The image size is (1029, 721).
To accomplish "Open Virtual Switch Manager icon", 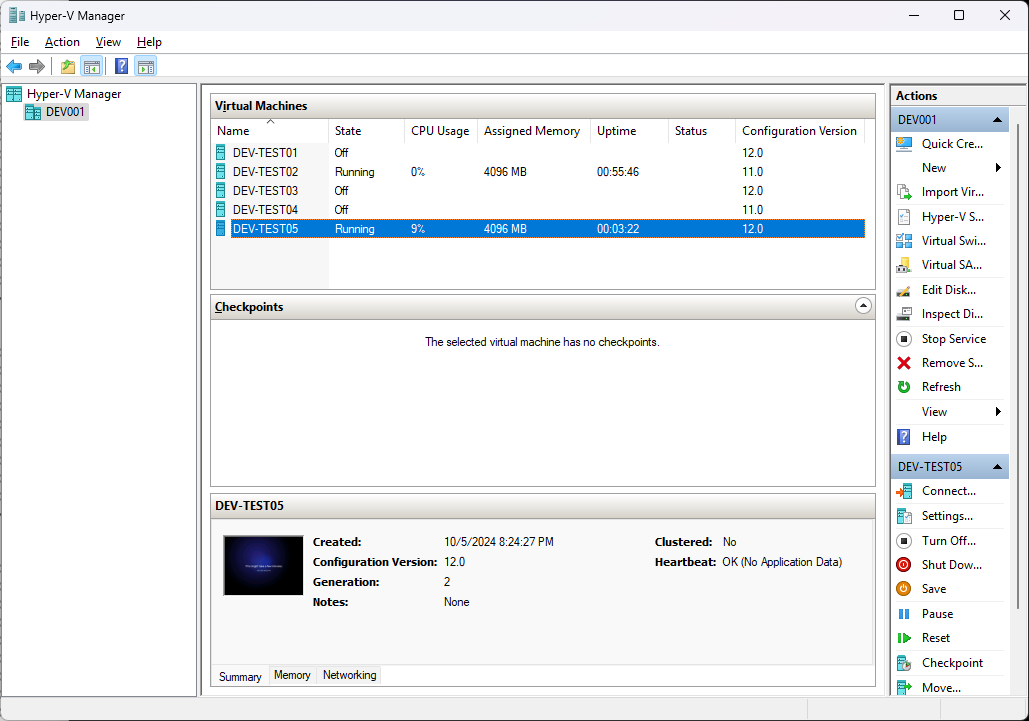I will 904,241.
